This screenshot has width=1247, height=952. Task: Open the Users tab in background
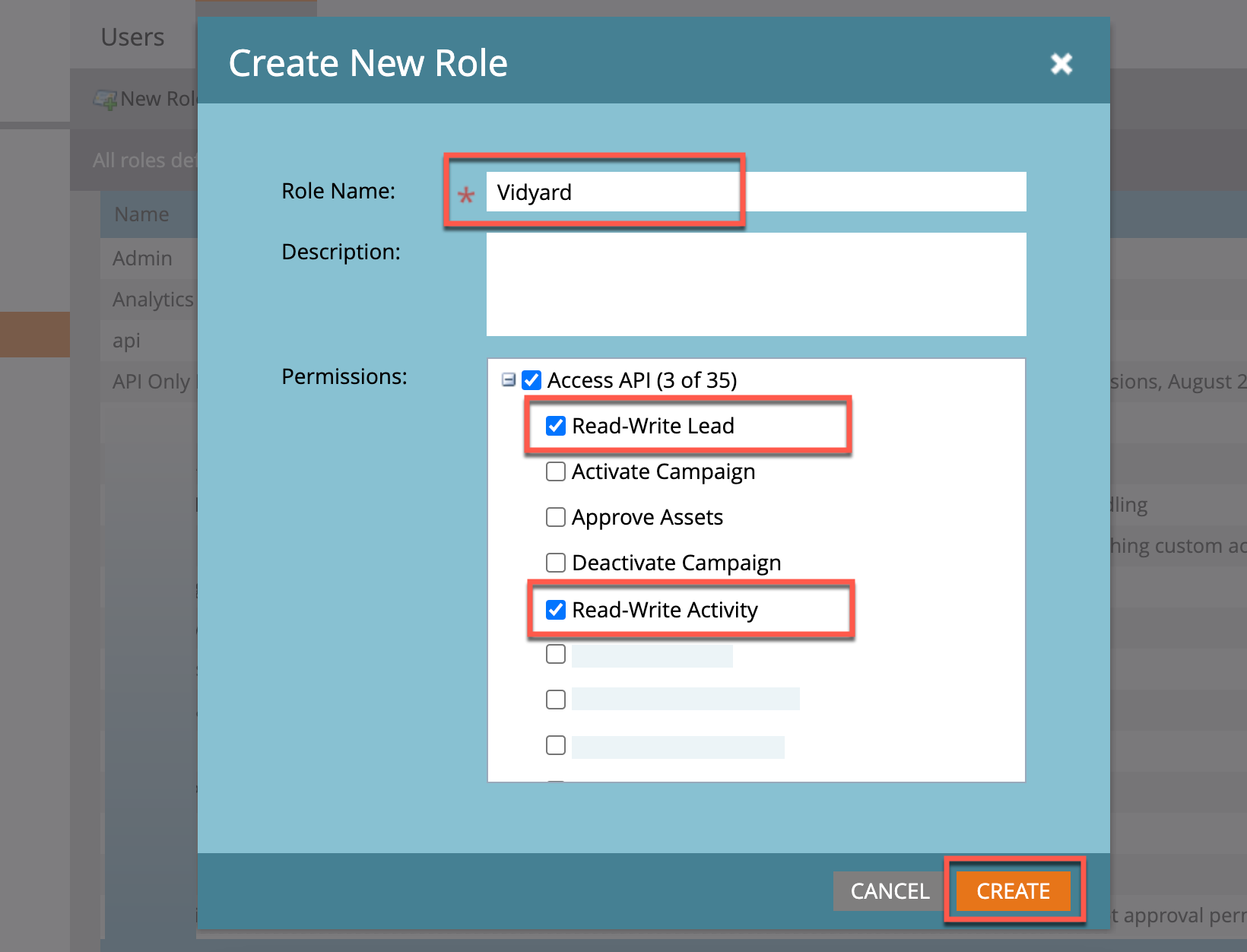[x=132, y=36]
